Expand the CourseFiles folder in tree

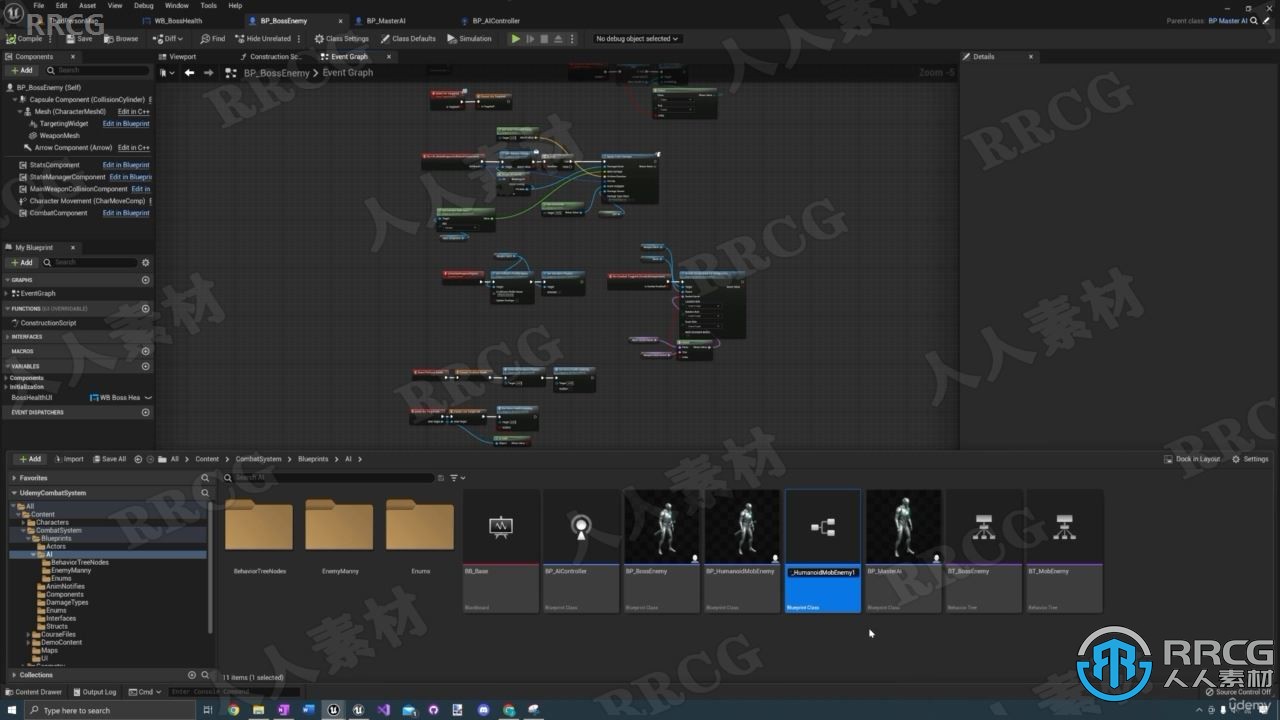point(28,634)
